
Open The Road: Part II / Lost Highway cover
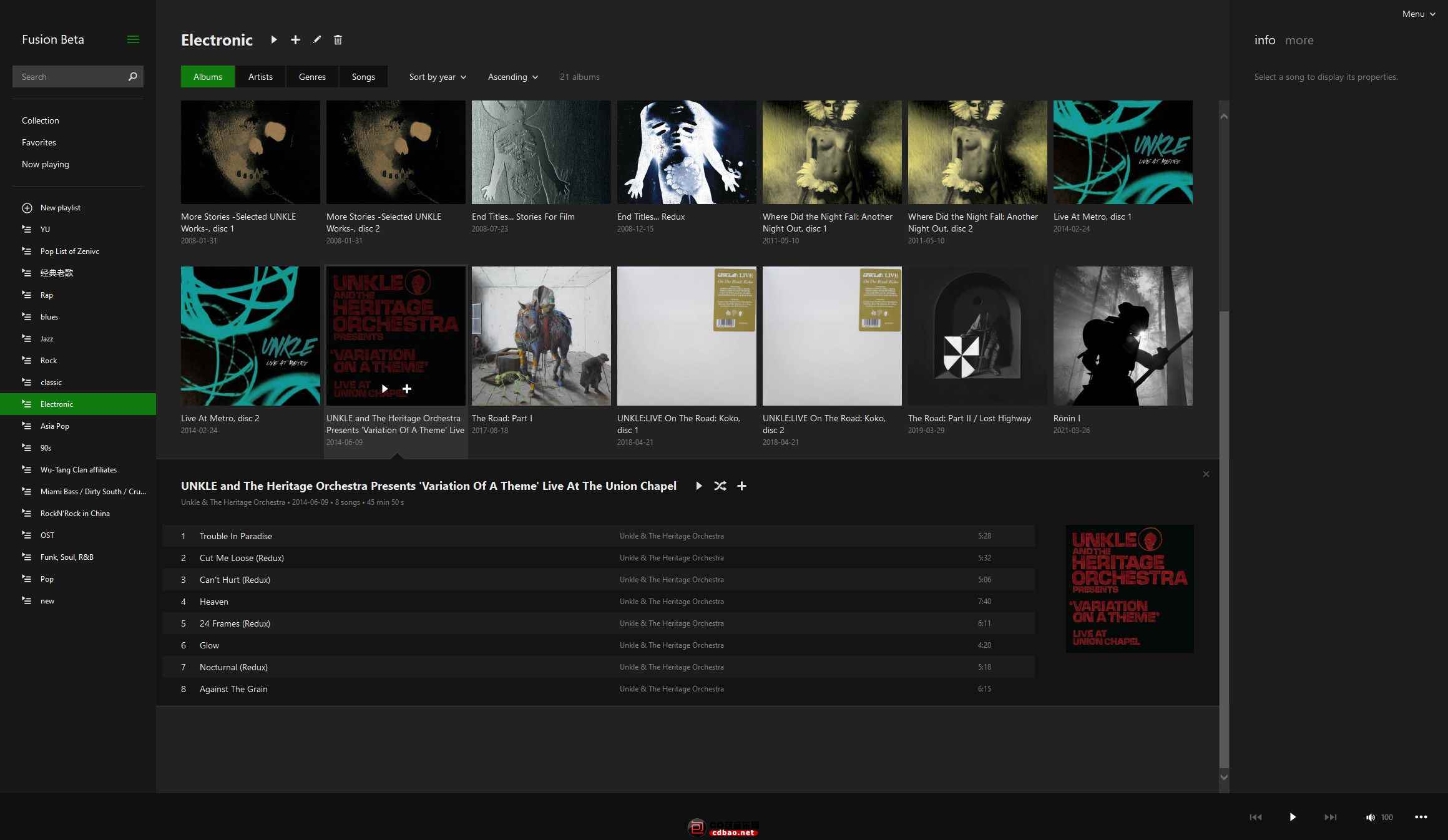977,336
